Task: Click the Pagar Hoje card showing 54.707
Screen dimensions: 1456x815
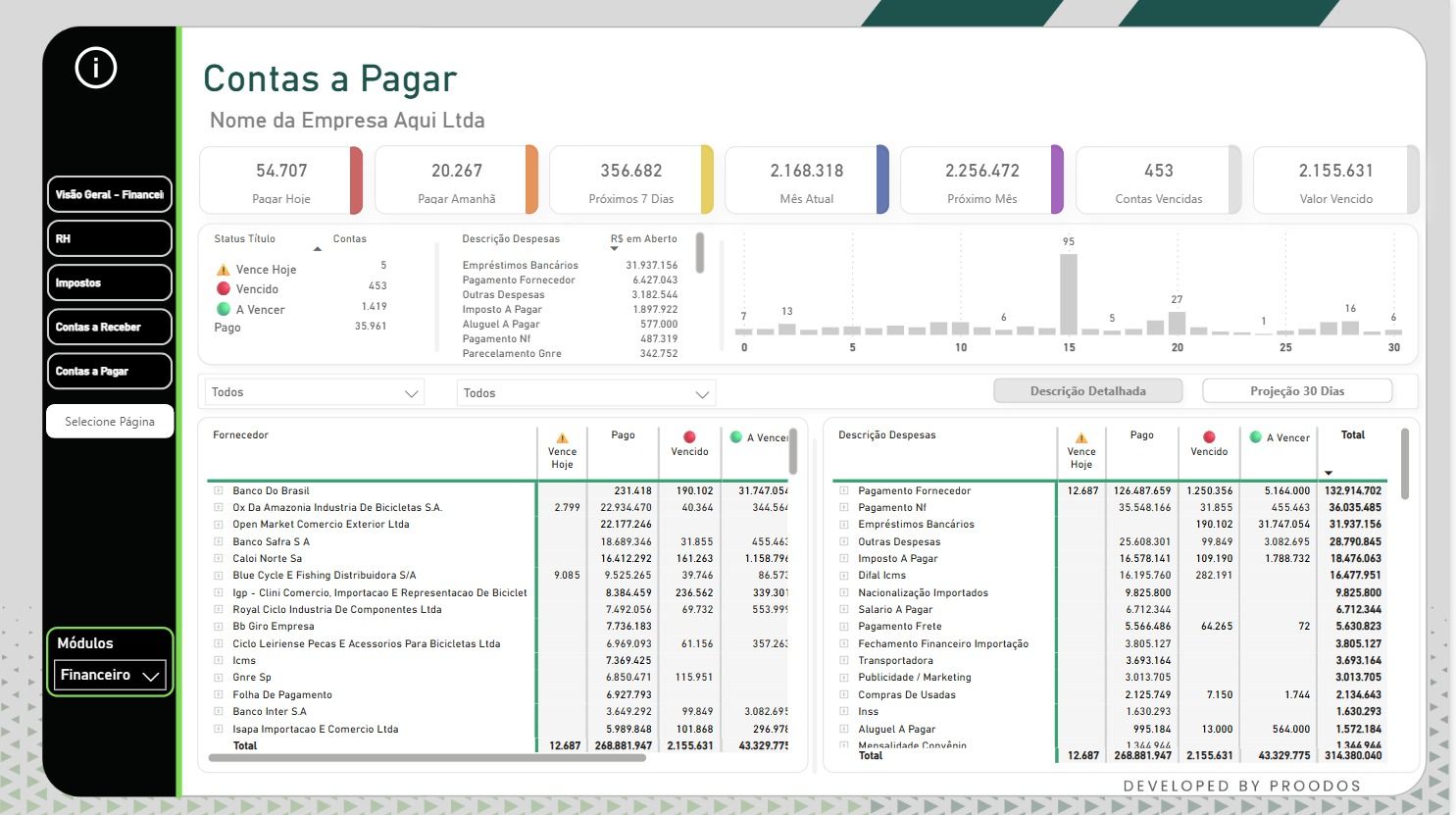Action: point(281,180)
